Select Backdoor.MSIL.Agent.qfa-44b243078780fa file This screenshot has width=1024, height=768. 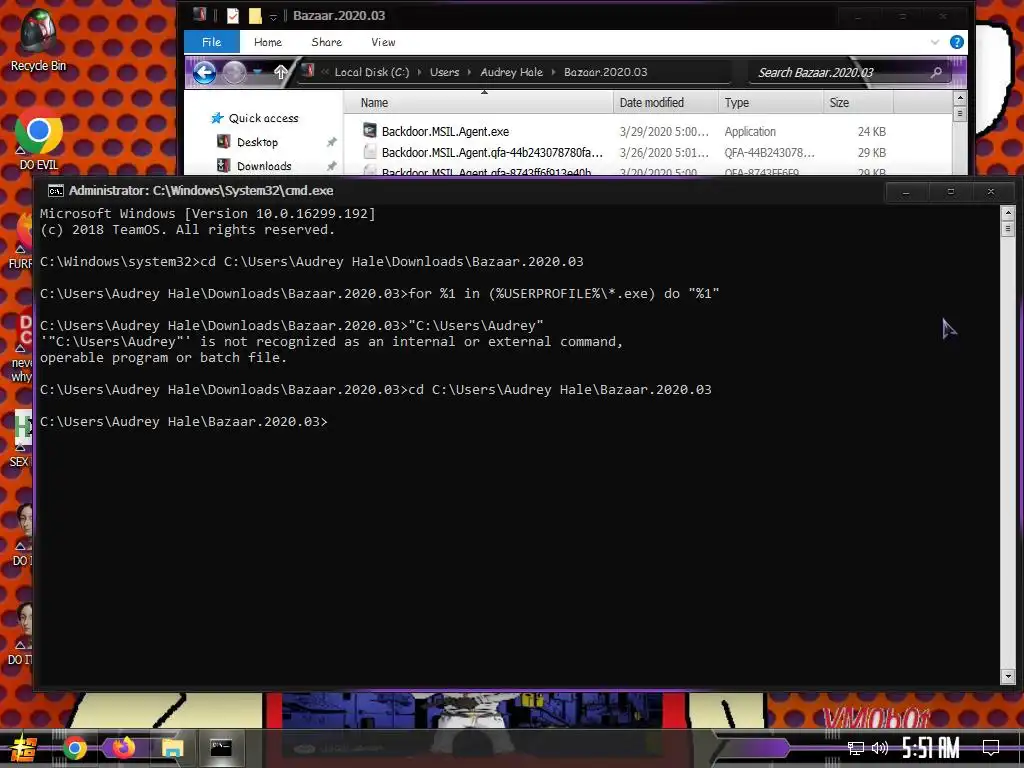[x=492, y=152]
